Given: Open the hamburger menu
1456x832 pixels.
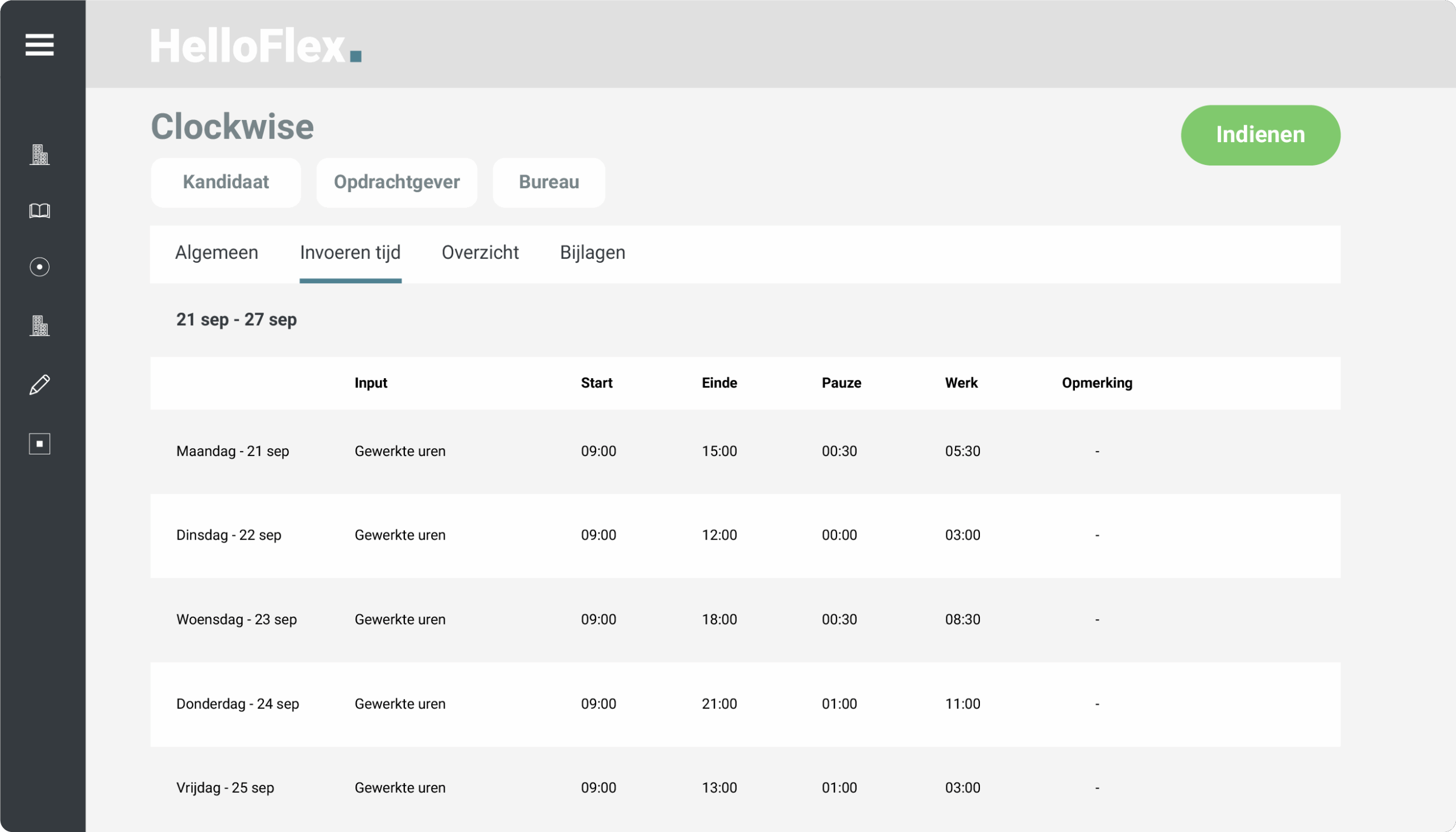Looking at the screenshot, I should click(x=39, y=44).
